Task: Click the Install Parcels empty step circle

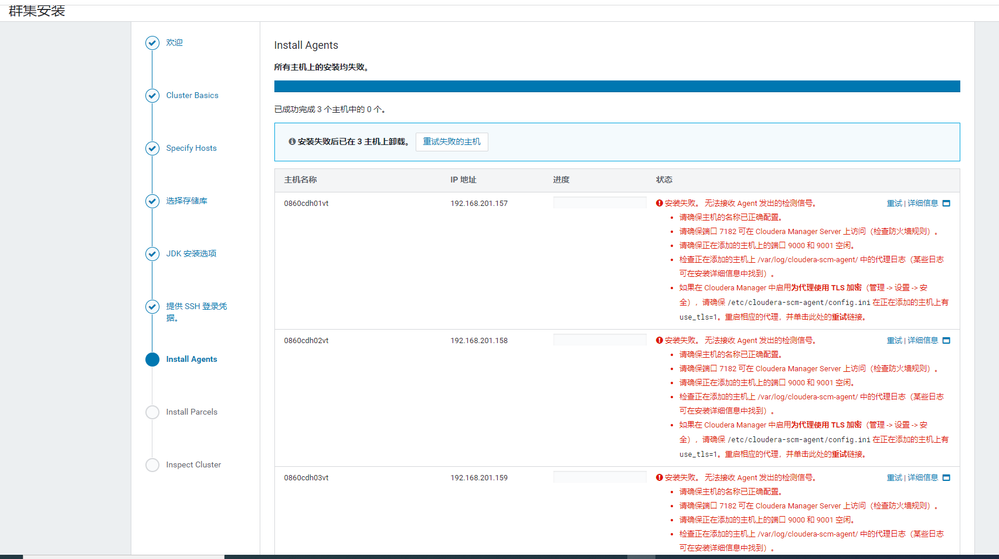Action: [152, 412]
